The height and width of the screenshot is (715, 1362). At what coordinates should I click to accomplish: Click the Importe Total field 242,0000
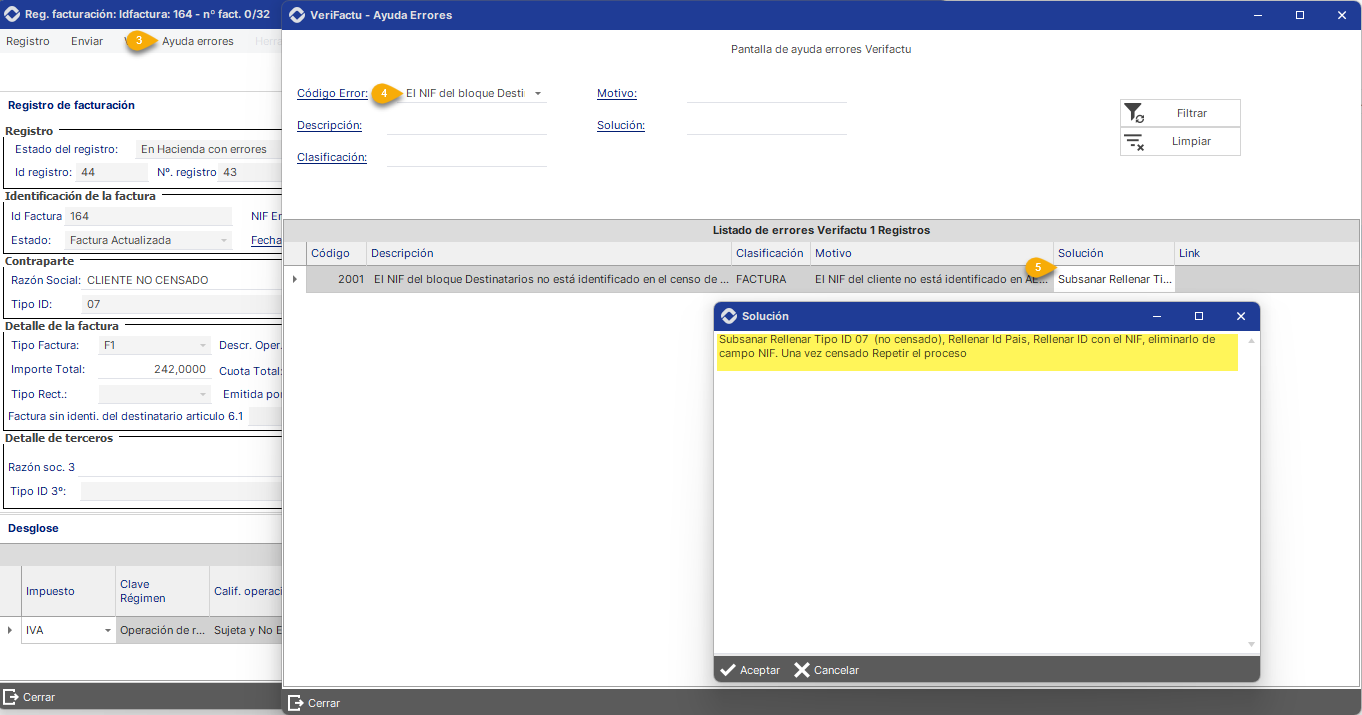pos(154,370)
